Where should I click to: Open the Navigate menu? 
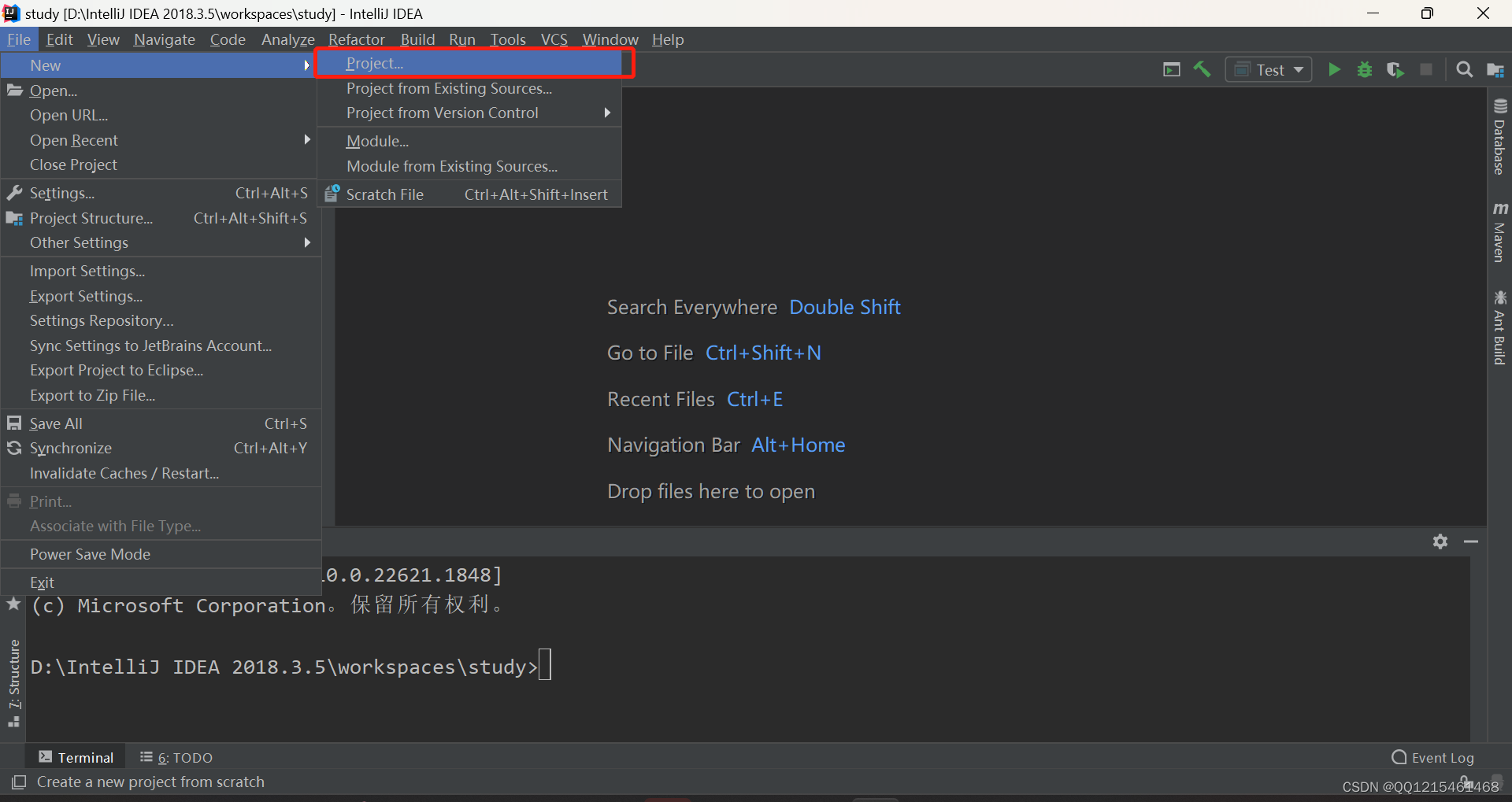tap(165, 39)
